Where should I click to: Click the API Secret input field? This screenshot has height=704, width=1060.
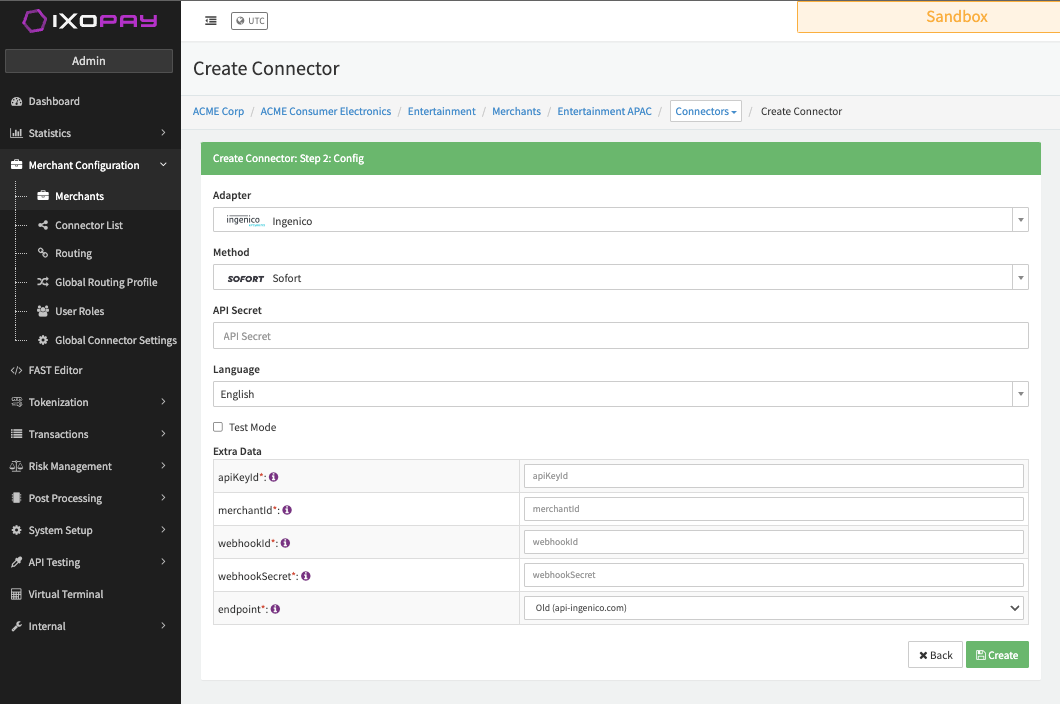coord(620,336)
